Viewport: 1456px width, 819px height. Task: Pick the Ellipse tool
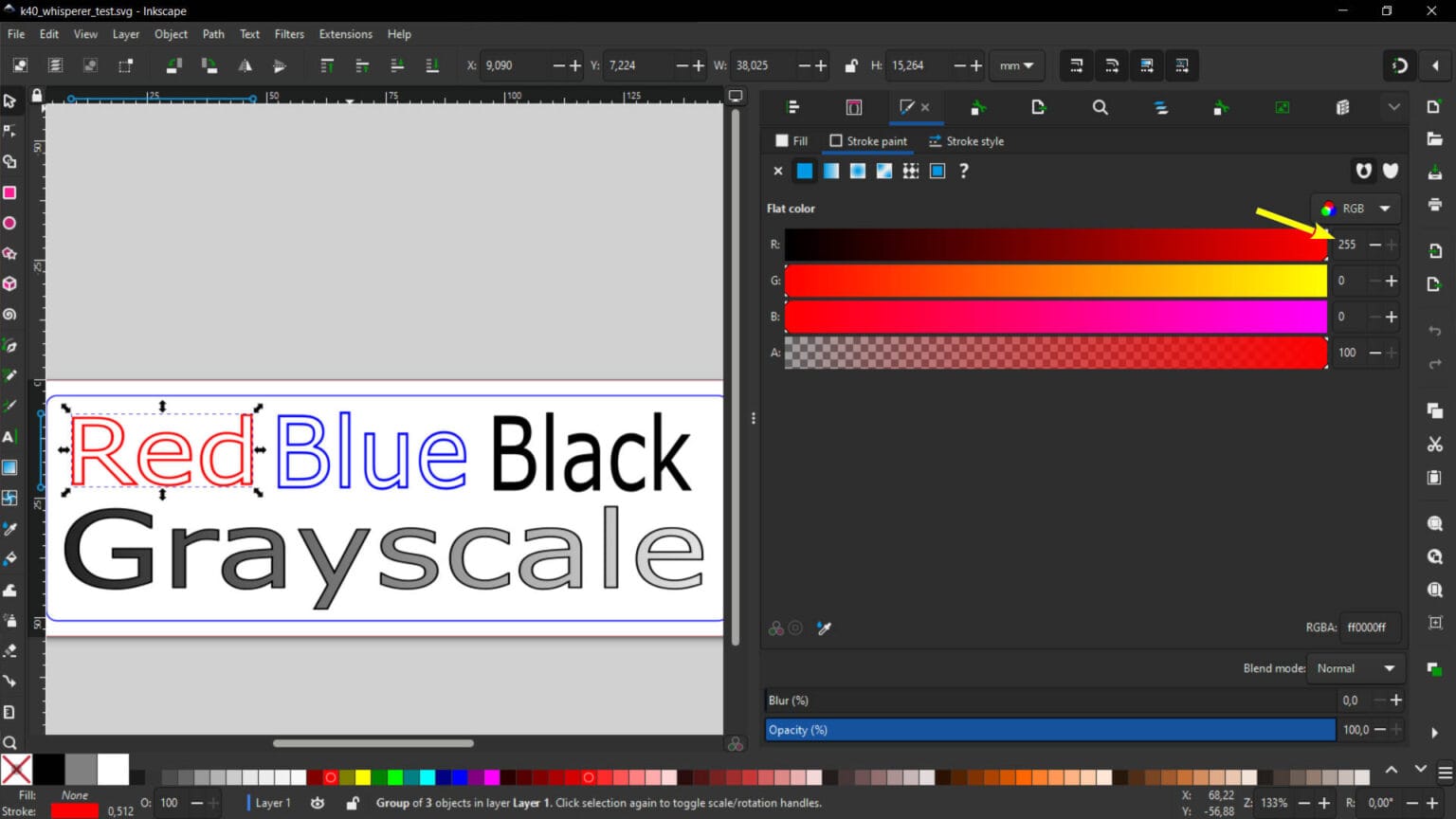(x=9, y=223)
